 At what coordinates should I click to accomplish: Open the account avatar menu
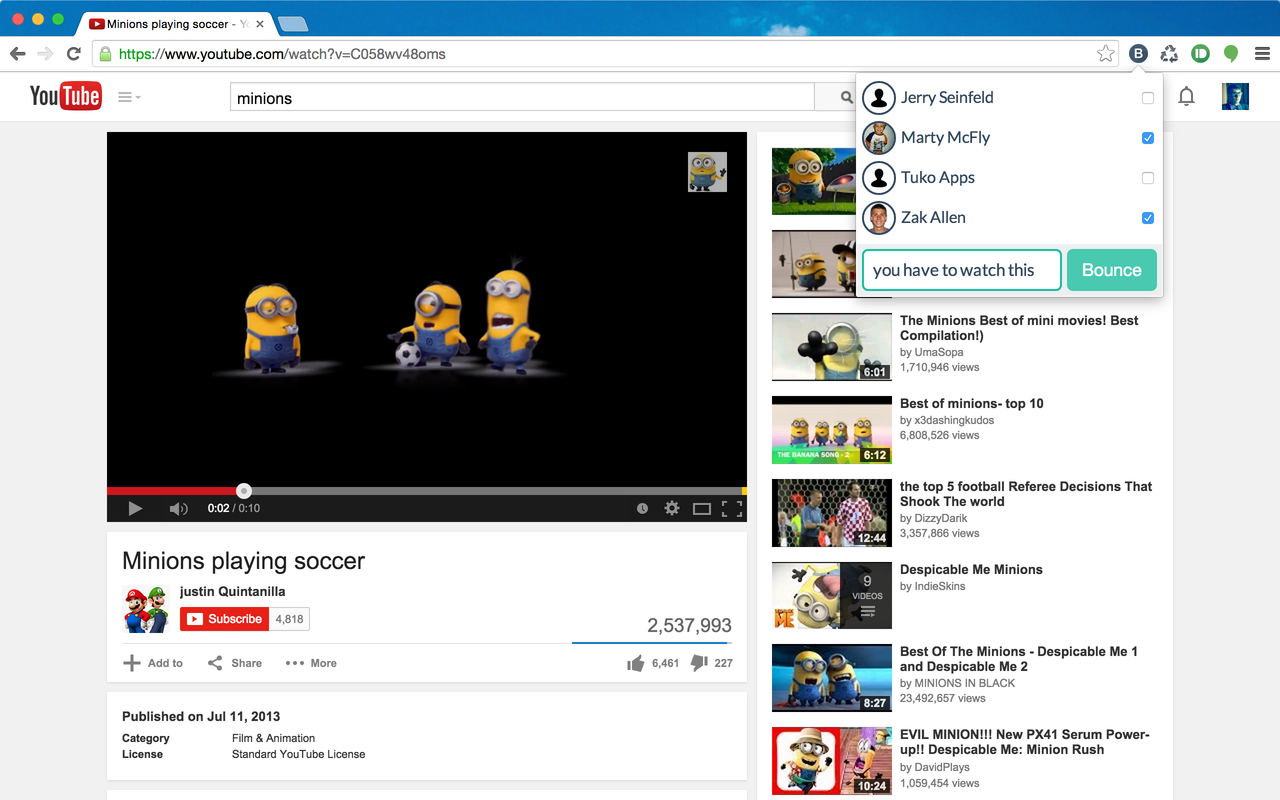click(1235, 96)
